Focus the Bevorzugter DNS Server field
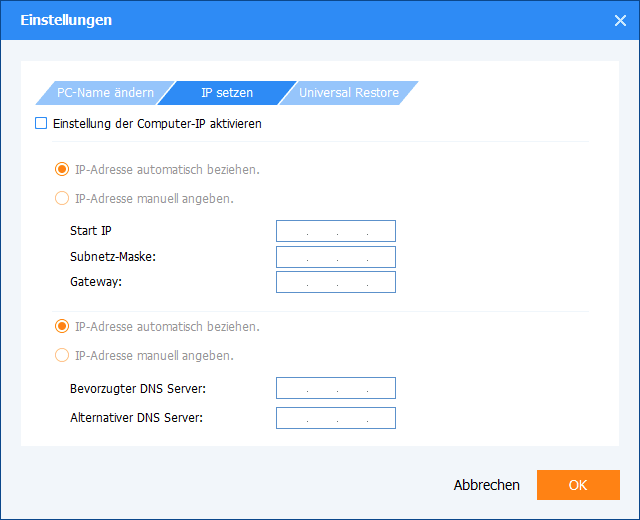Viewport: 640px width, 520px height. (336, 388)
